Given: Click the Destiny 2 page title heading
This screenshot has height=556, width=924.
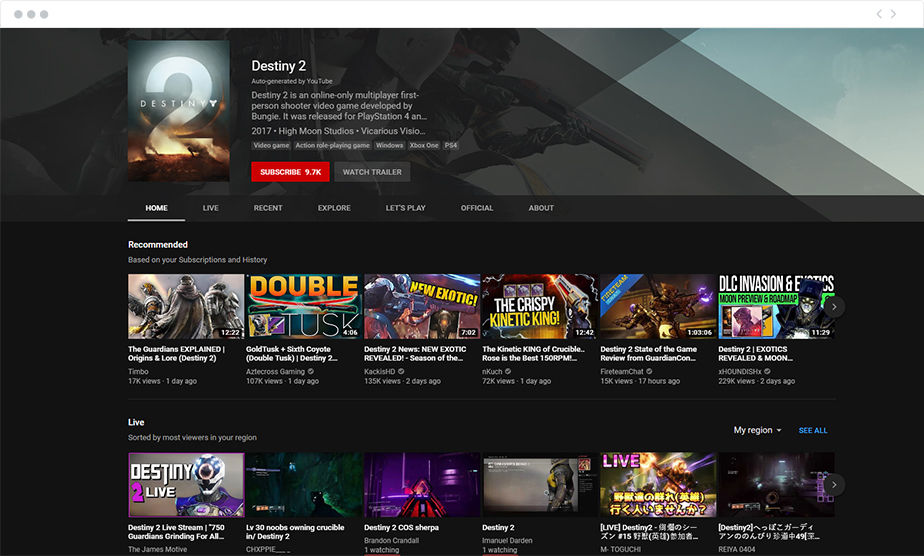Looking at the screenshot, I should coord(279,66).
